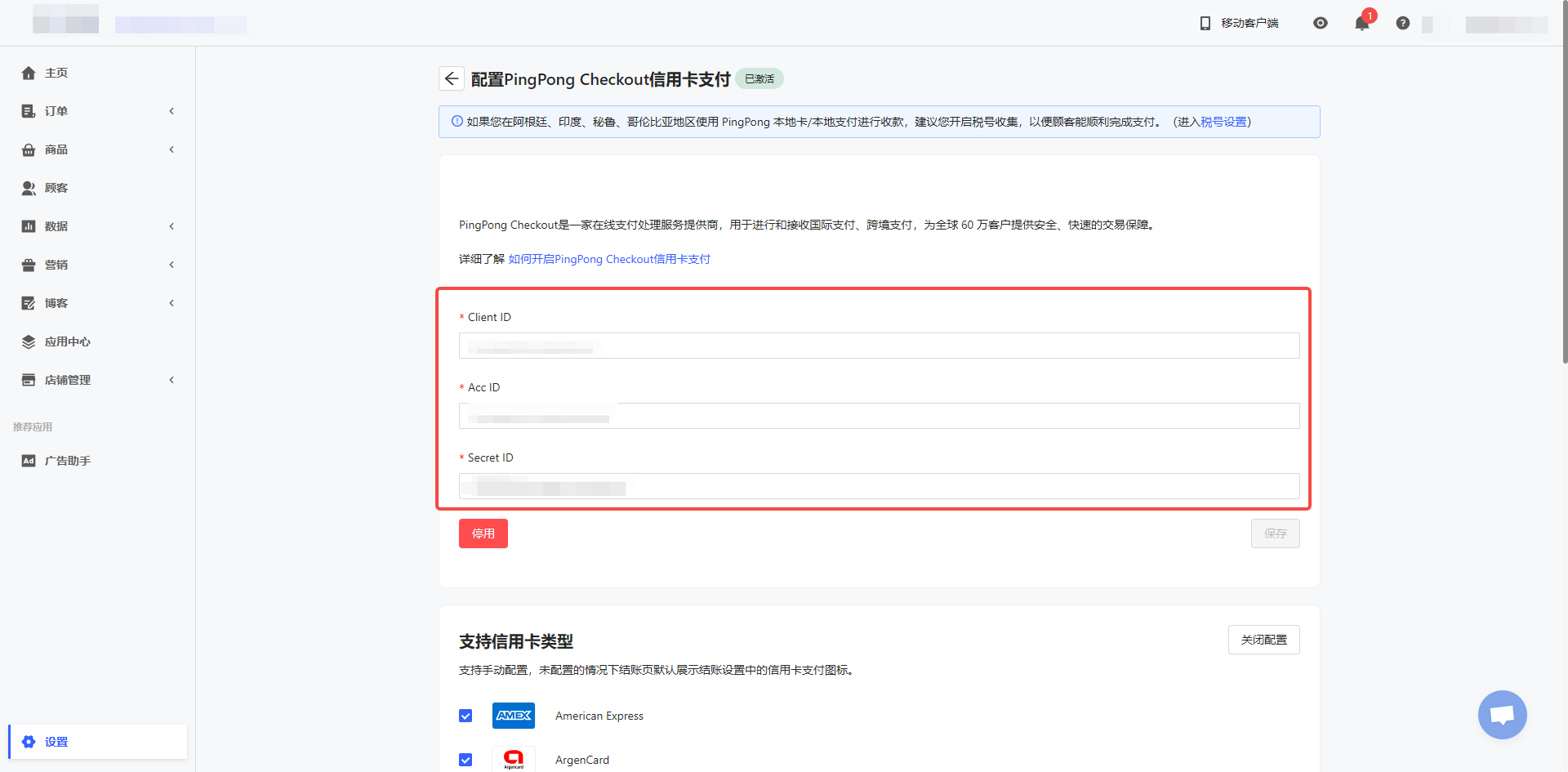Click the page vertical scrollbar

1564,184
